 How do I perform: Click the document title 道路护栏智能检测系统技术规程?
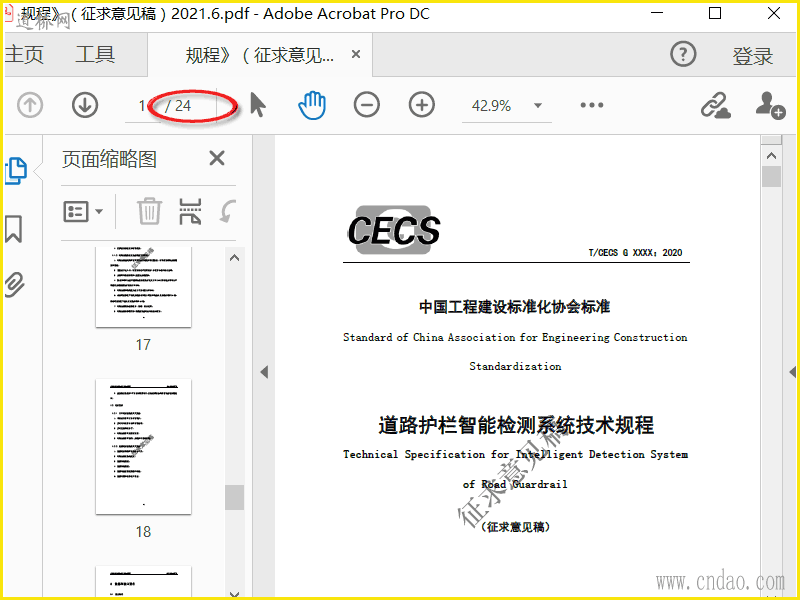pyautogui.click(x=516, y=425)
